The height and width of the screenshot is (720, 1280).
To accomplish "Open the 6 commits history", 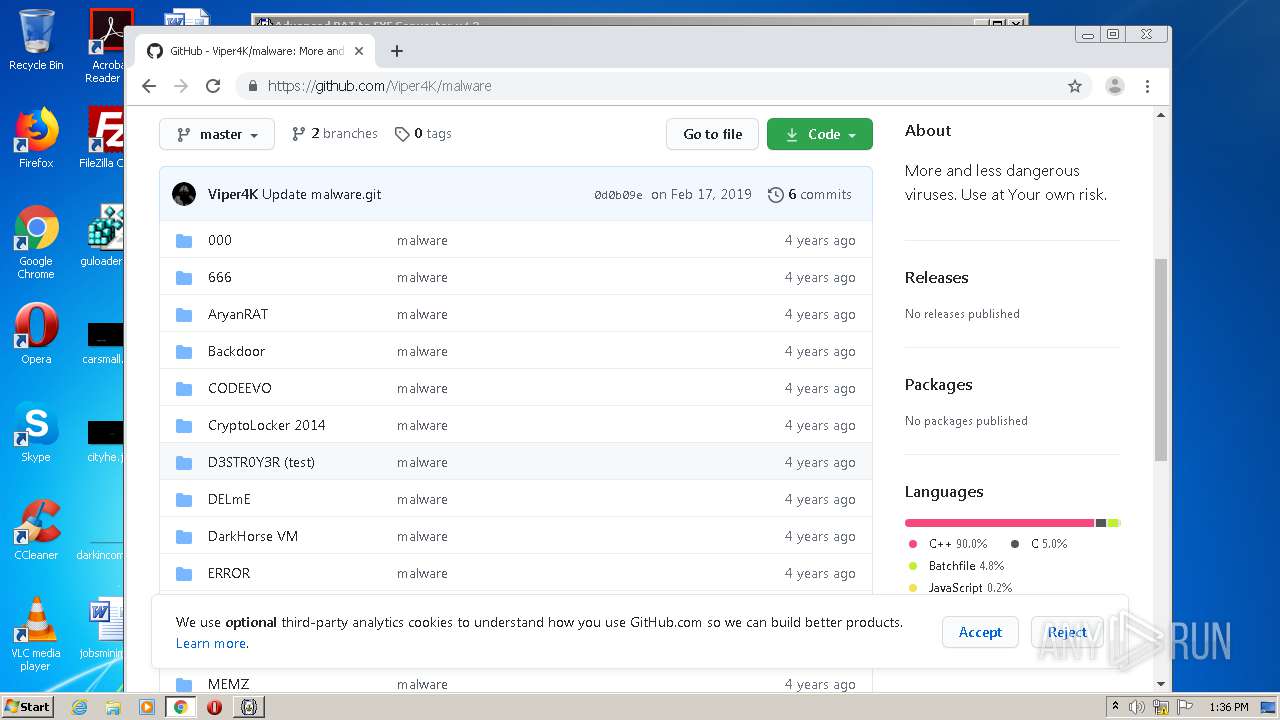I will tap(810, 195).
